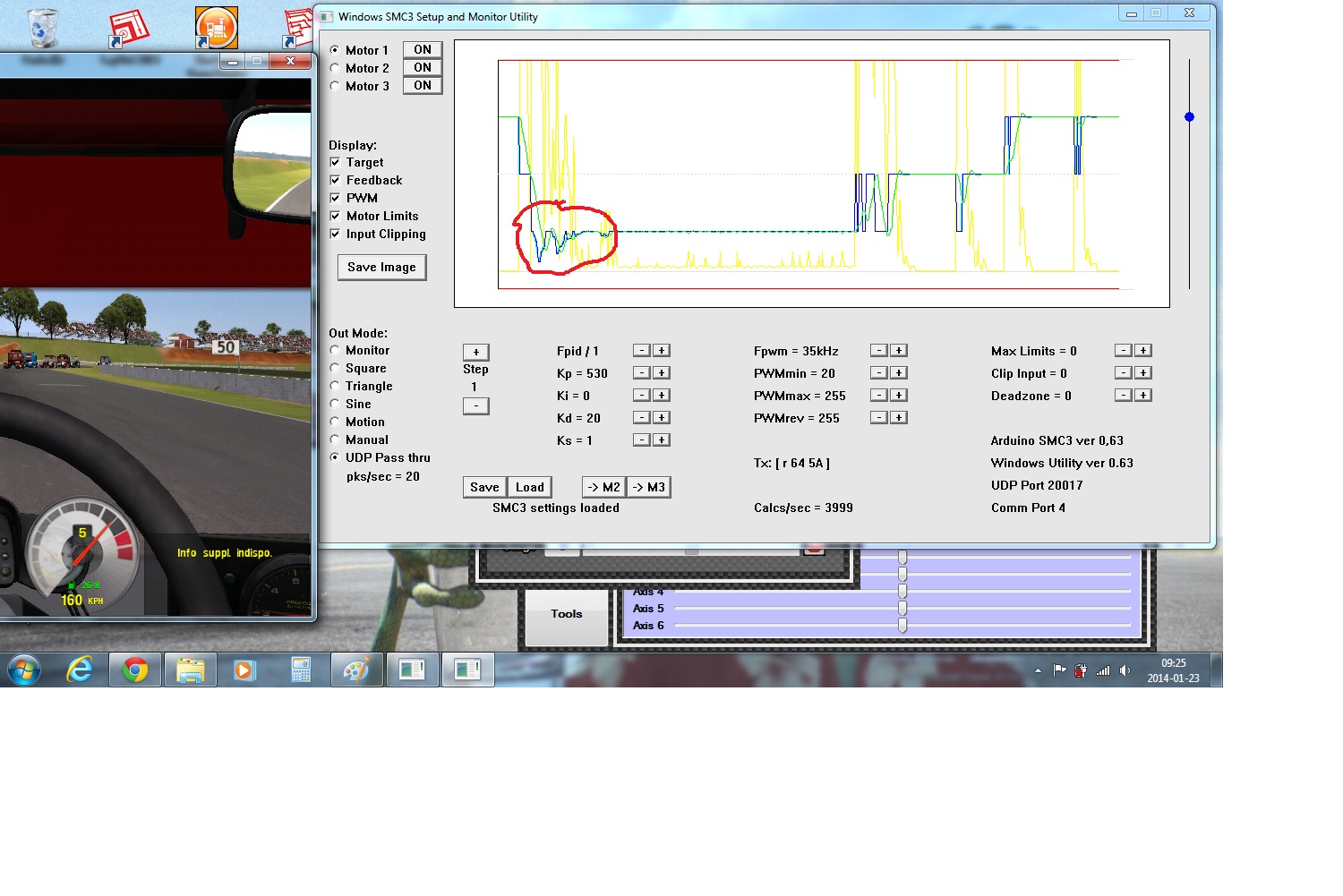The width and height of the screenshot is (1343, 896).
Task: Increase Ks value
Action: point(661,439)
